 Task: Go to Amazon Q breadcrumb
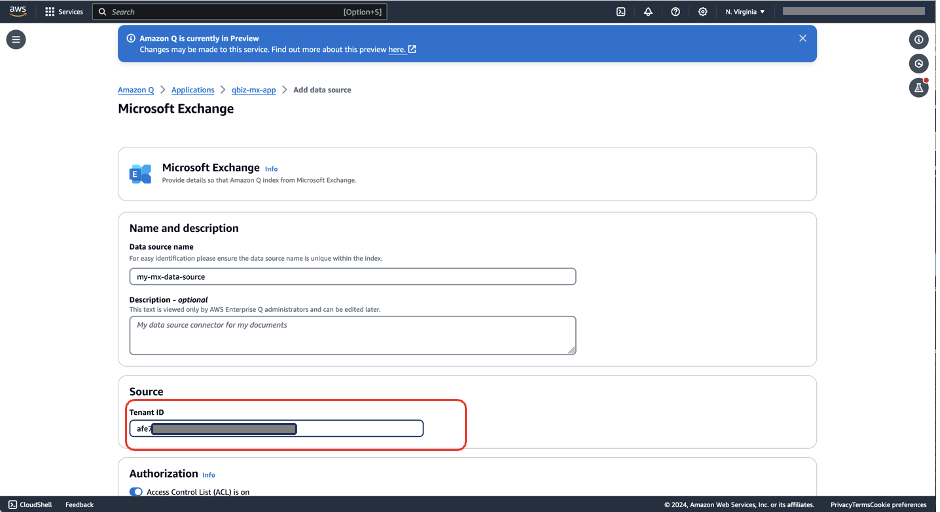pos(135,90)
